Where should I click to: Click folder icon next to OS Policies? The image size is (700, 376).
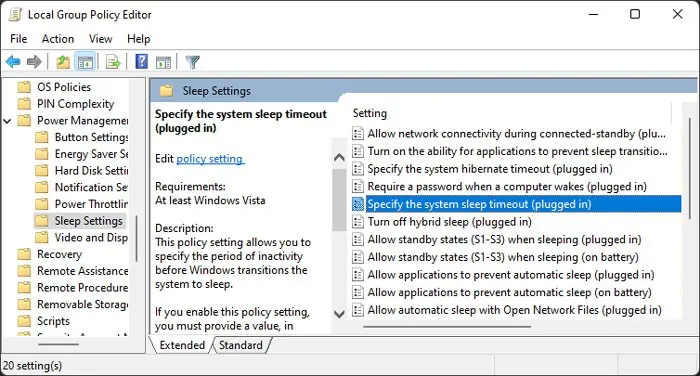coord(24,87)
